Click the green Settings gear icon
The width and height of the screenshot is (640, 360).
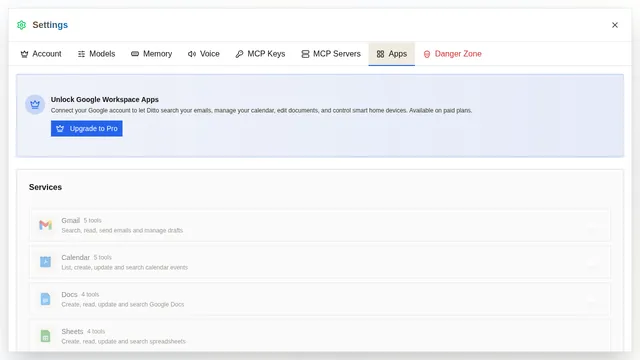[x=22, y=25]
